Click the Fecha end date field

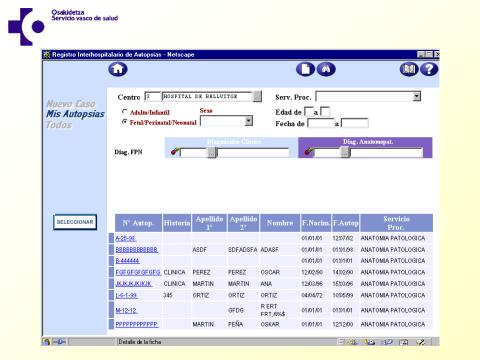coord(355,123)
